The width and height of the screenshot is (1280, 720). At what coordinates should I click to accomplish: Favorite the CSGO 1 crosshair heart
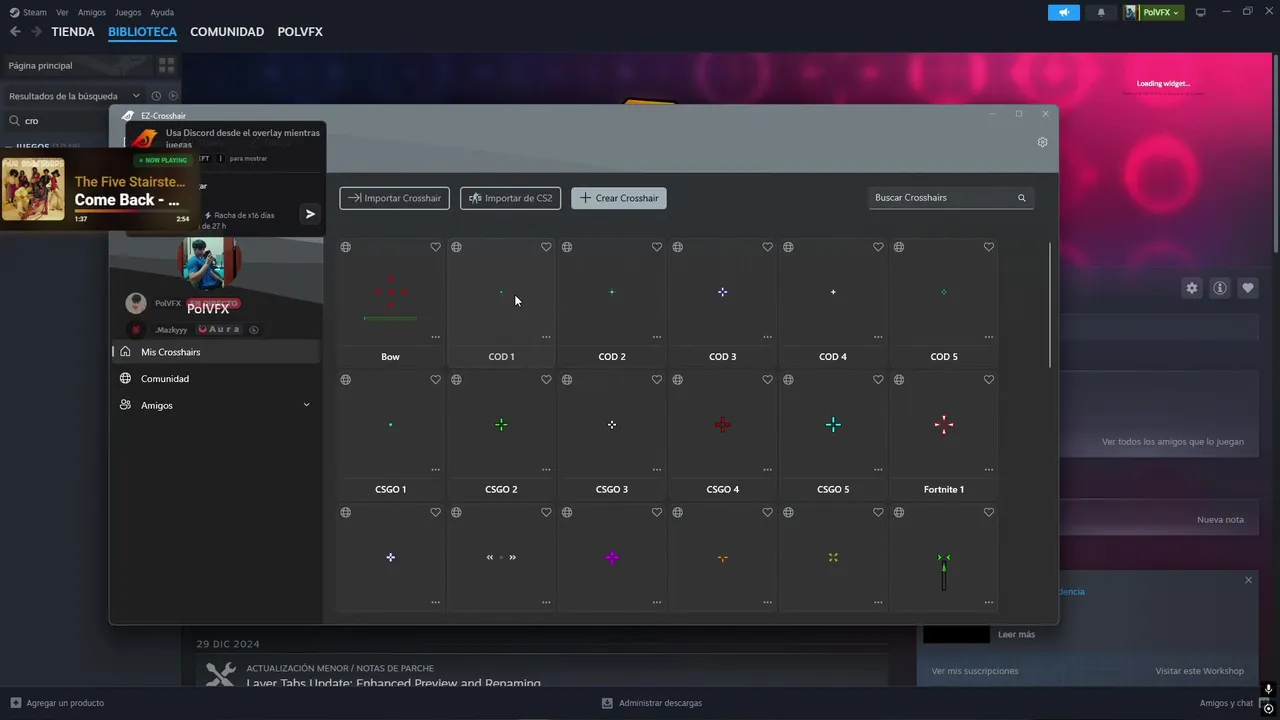[x=435, y=380]
